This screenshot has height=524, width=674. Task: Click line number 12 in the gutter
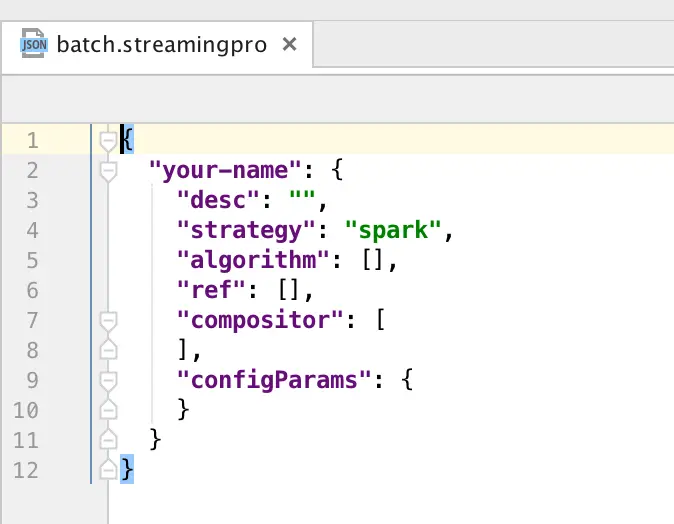click(26, 470)
